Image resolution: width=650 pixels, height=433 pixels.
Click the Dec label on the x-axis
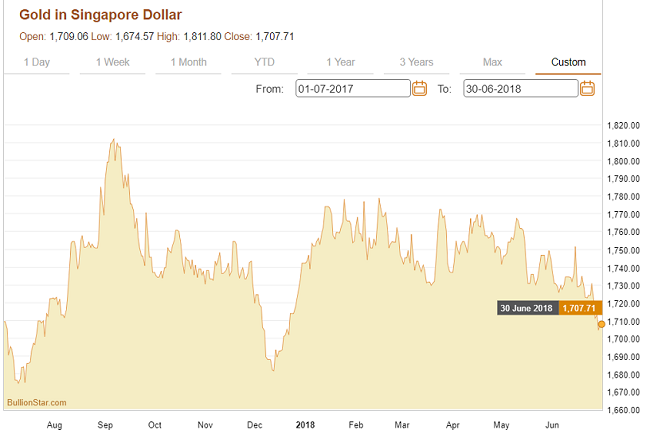[x=255, y=425]
